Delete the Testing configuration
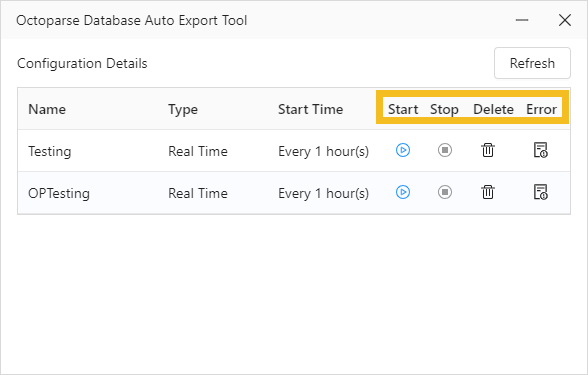The height and width of the screenshot is (375, 588). point(488,150)
